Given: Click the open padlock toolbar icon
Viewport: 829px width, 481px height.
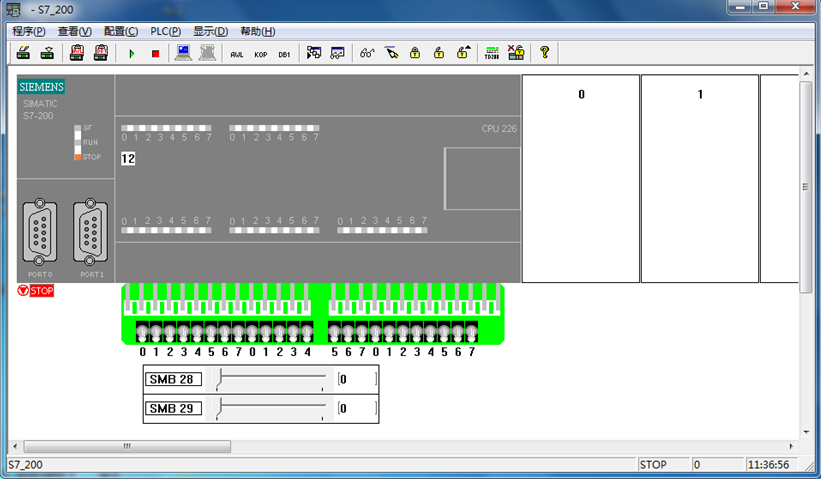Looking at the screenshot, I should 439,53.
